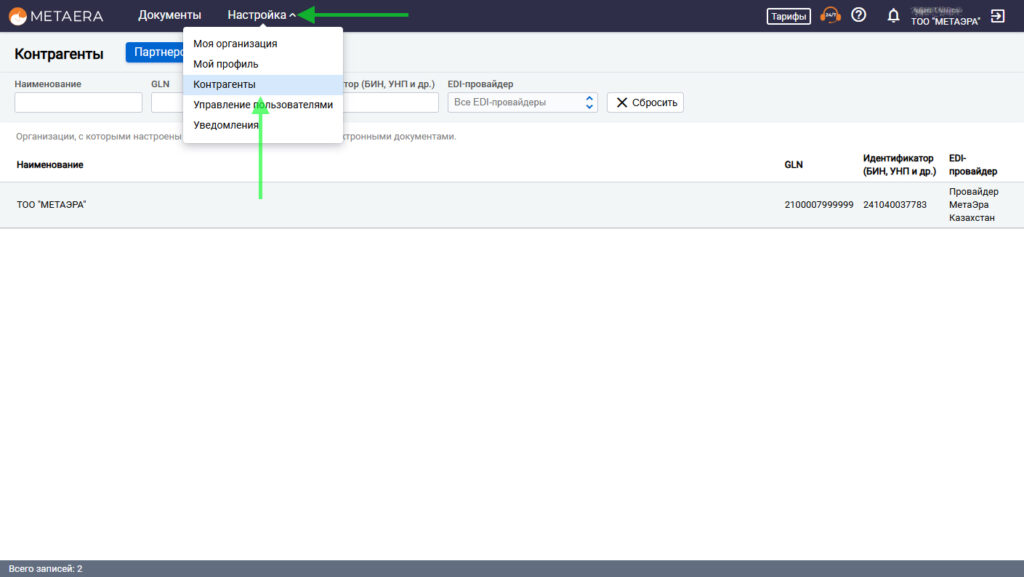Click the Сбросить reset button
The width and height of the screenshot is (1024, 577).
(x=645, y=102)
